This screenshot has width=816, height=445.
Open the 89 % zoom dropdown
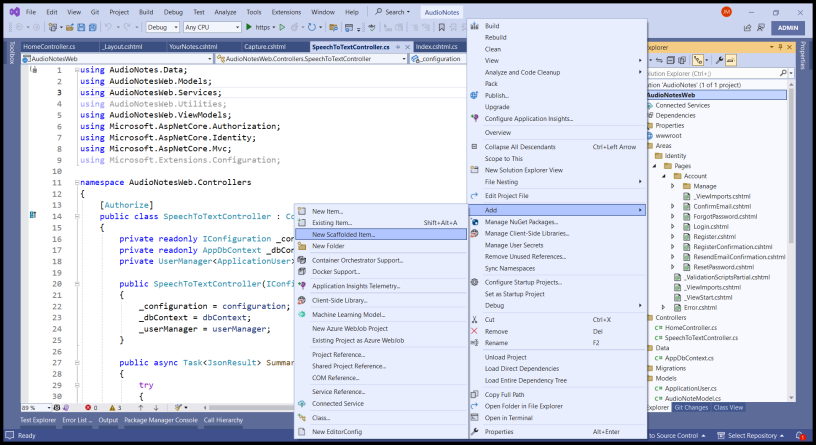click(x=36, y=408)
